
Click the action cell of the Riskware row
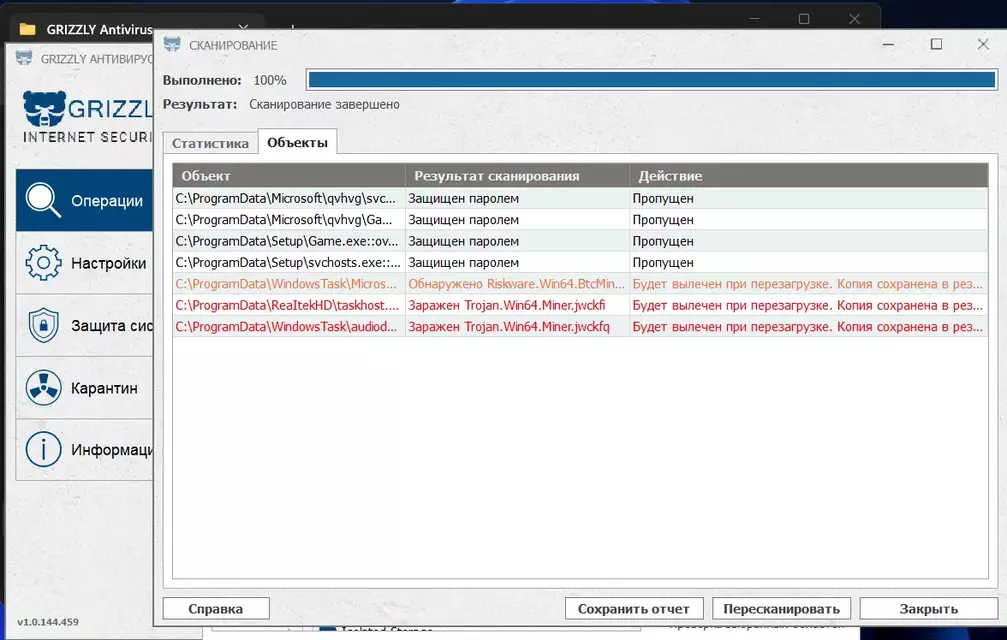click(809, 284)
